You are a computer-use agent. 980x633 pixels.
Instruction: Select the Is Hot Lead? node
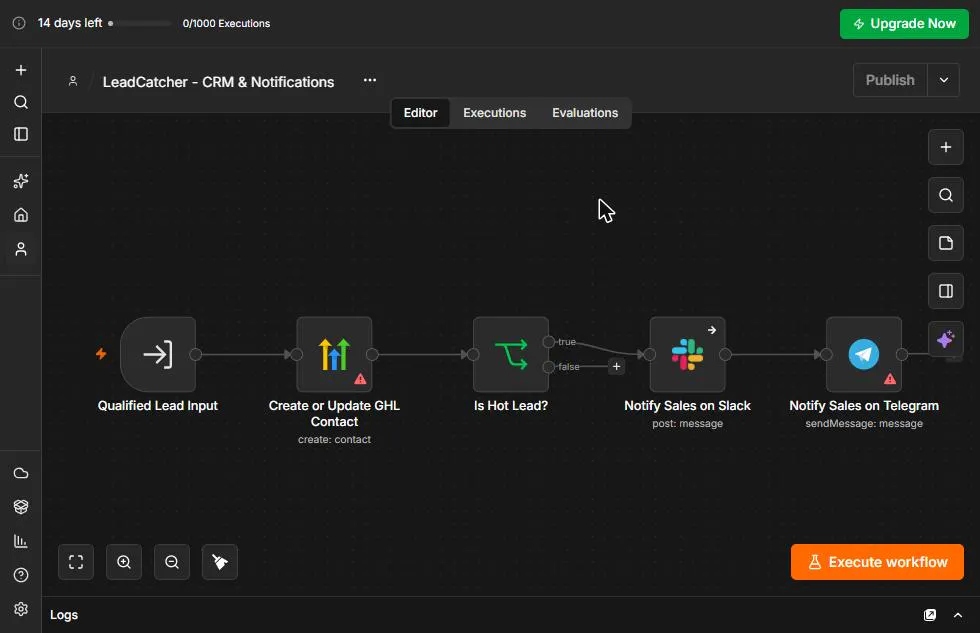[x=511, y=354]
